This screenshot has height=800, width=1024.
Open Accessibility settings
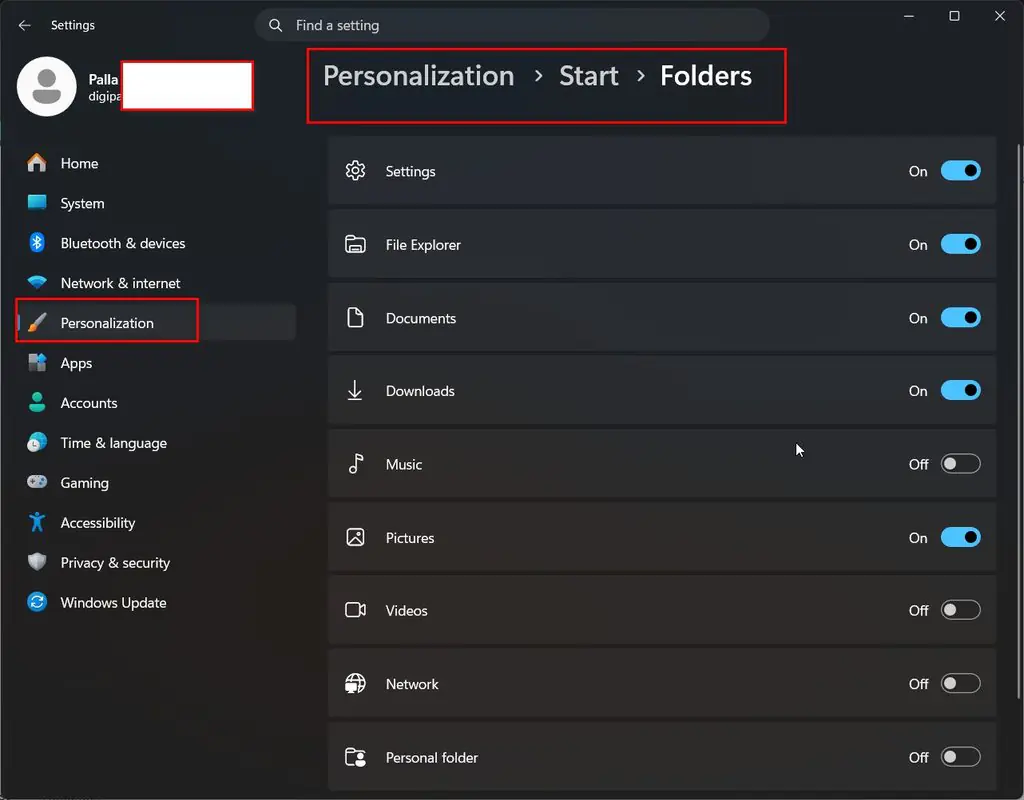pyautogui.click(x=157, y=522)
